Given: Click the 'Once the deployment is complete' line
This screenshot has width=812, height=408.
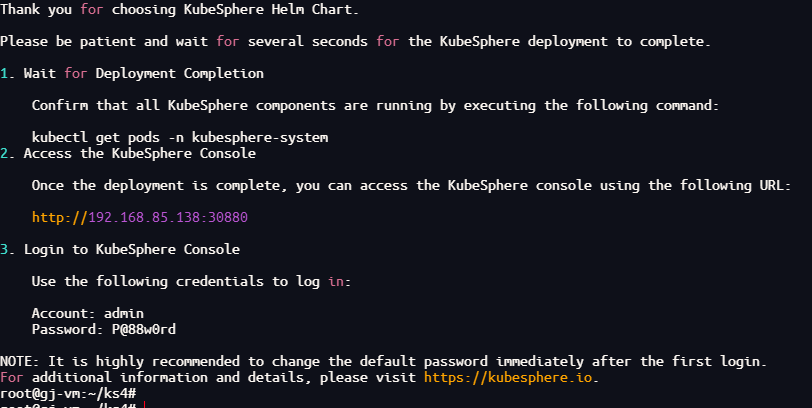Looking at the screenshot, I should (x=412, y=185).
